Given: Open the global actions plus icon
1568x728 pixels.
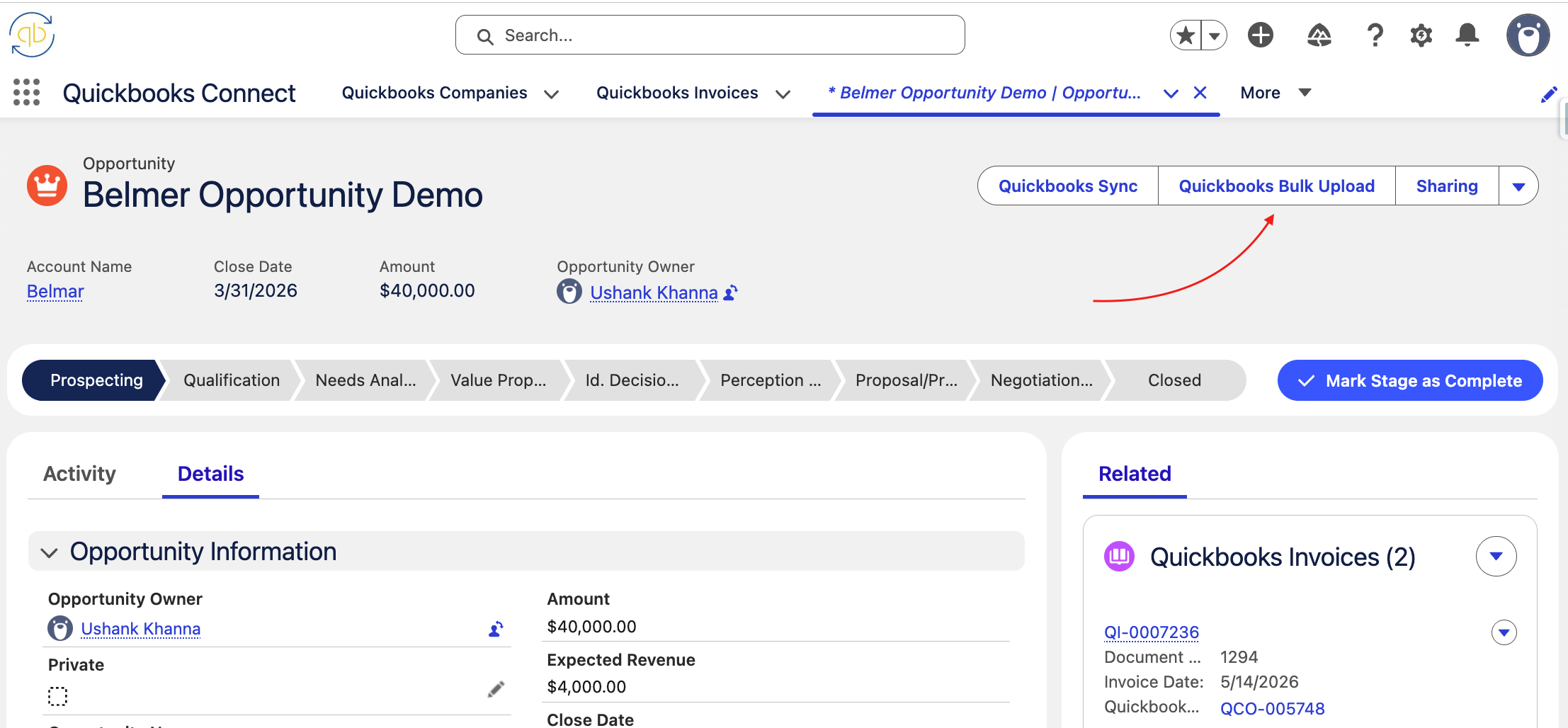Looking at the screenshot, I should click(x=1261, y=35).
